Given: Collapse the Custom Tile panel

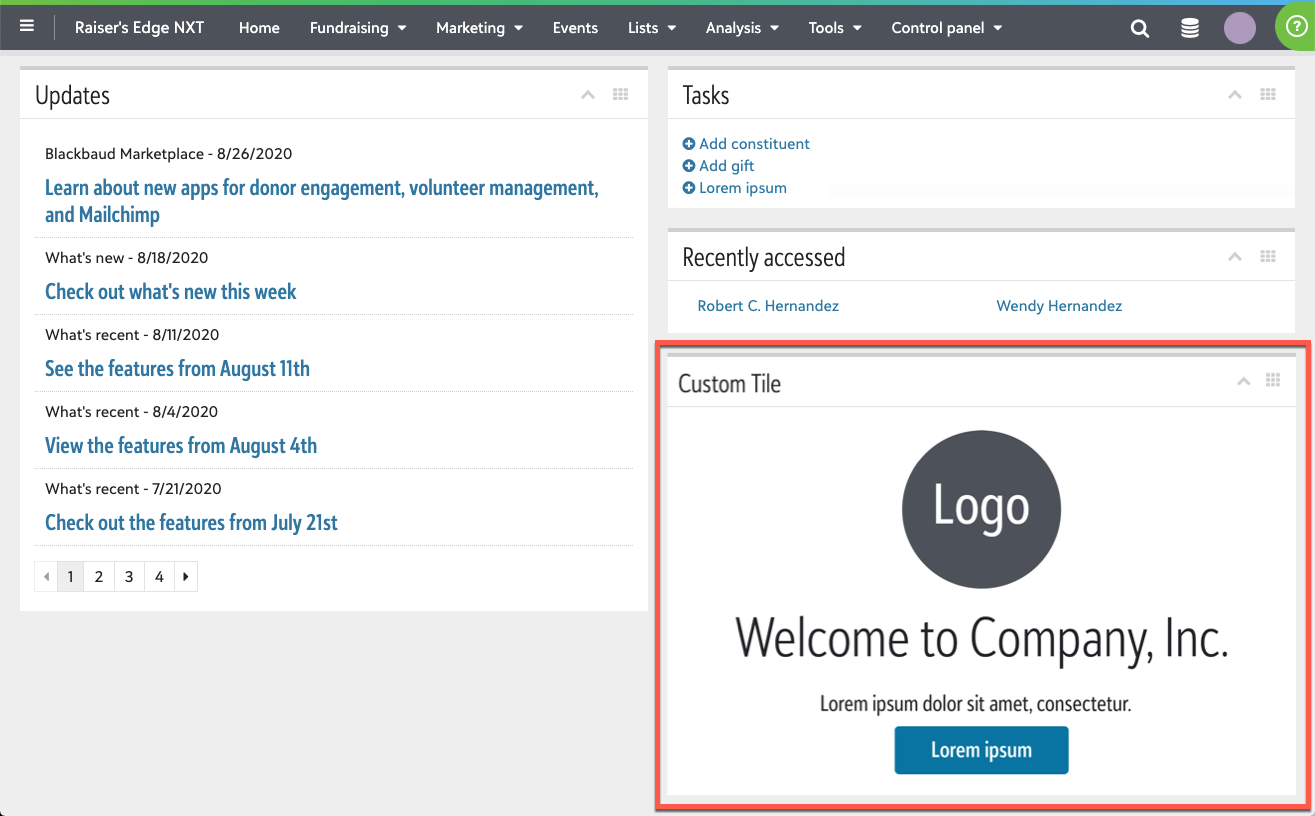Looking at the screenshot, I should tap(1243, 381).
